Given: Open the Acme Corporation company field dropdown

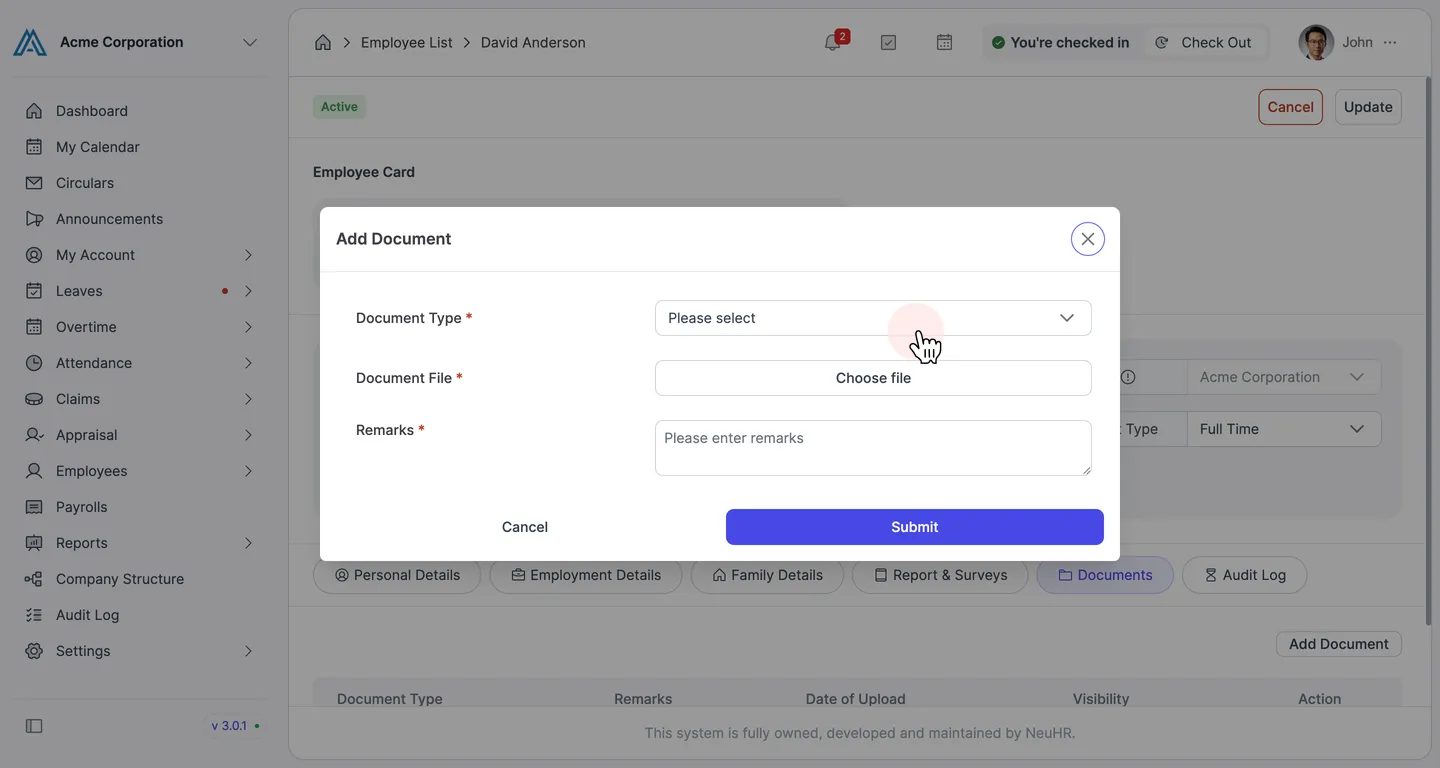Looking at the screenshot, I should [x=1284, y=377].
